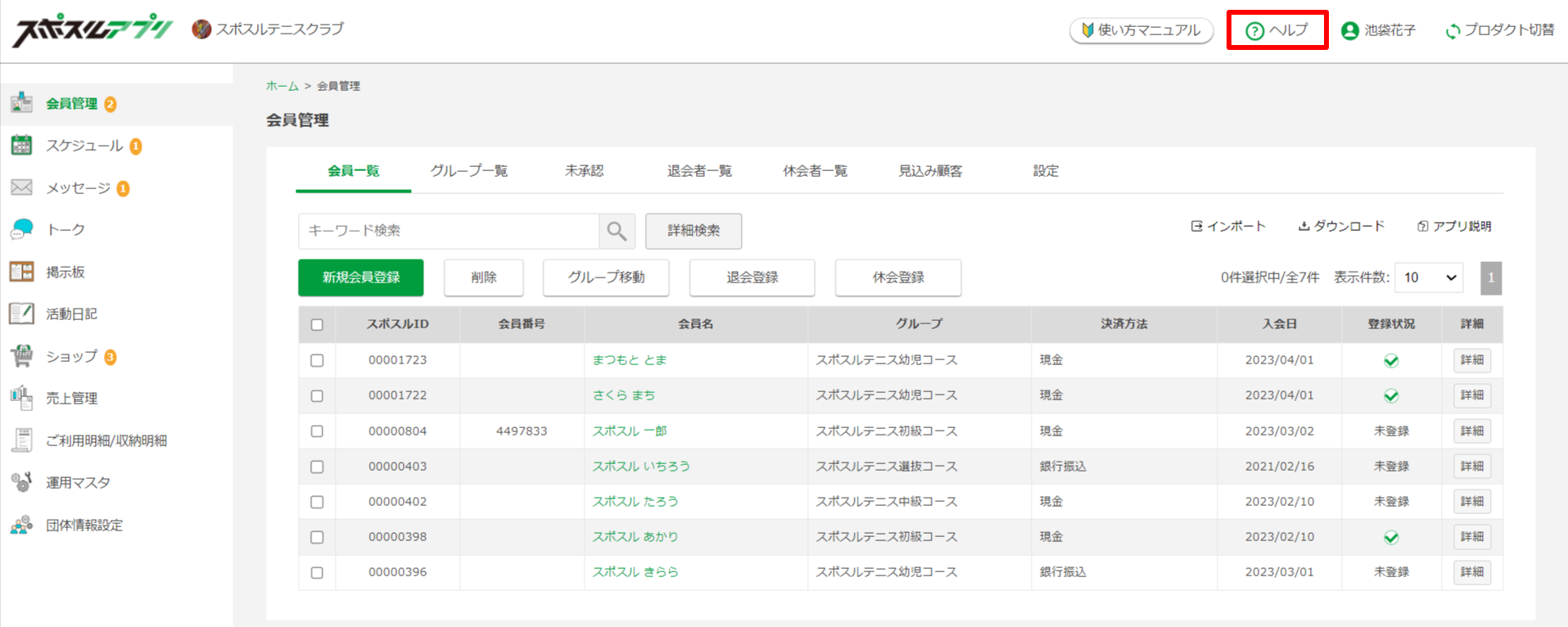Check the row for スポスル たろう
Image resolution: width=1568 pixels, height=627 pixels.
coord(317,502)
